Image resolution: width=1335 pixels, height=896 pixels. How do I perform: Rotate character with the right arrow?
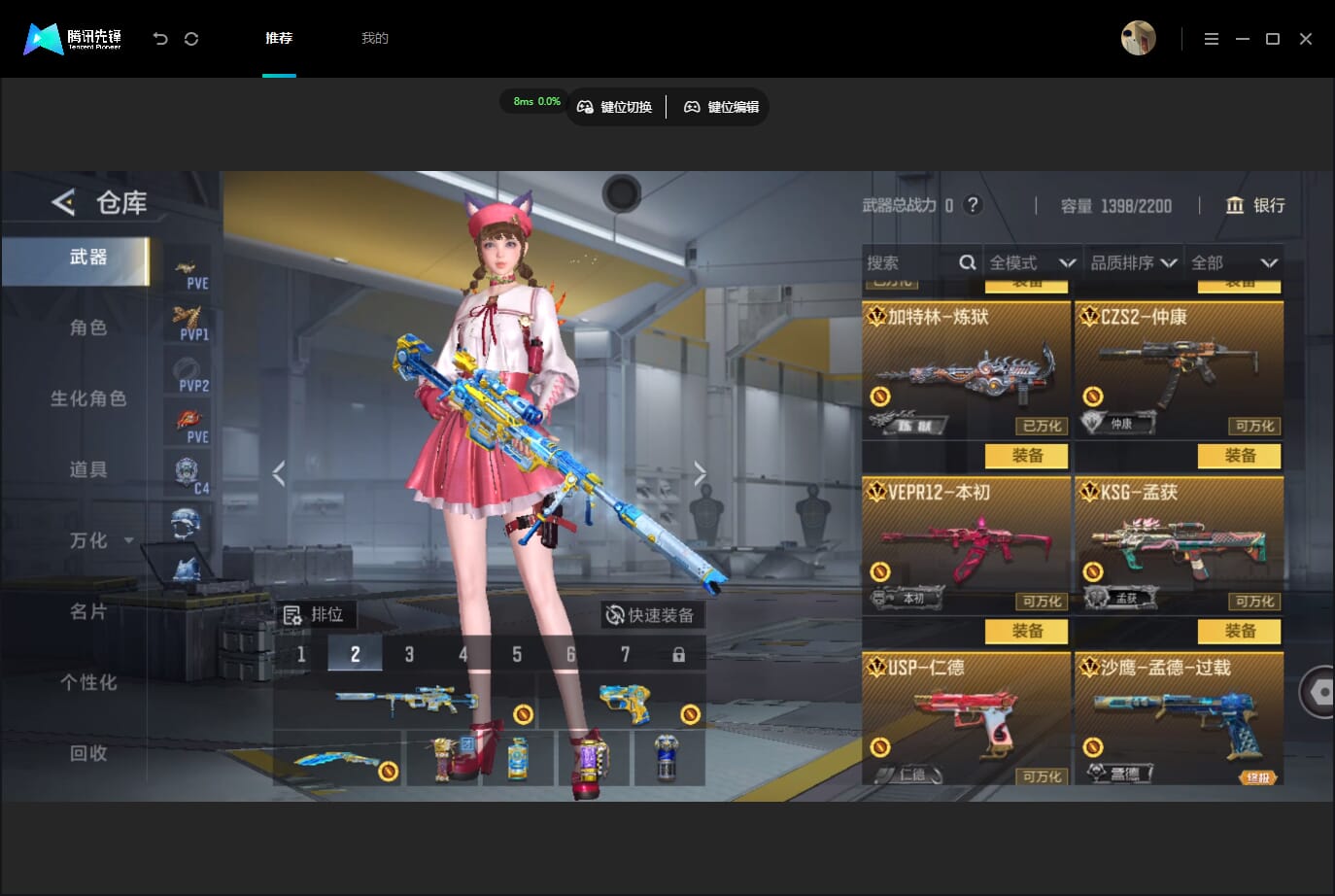[x=700, y=473]
